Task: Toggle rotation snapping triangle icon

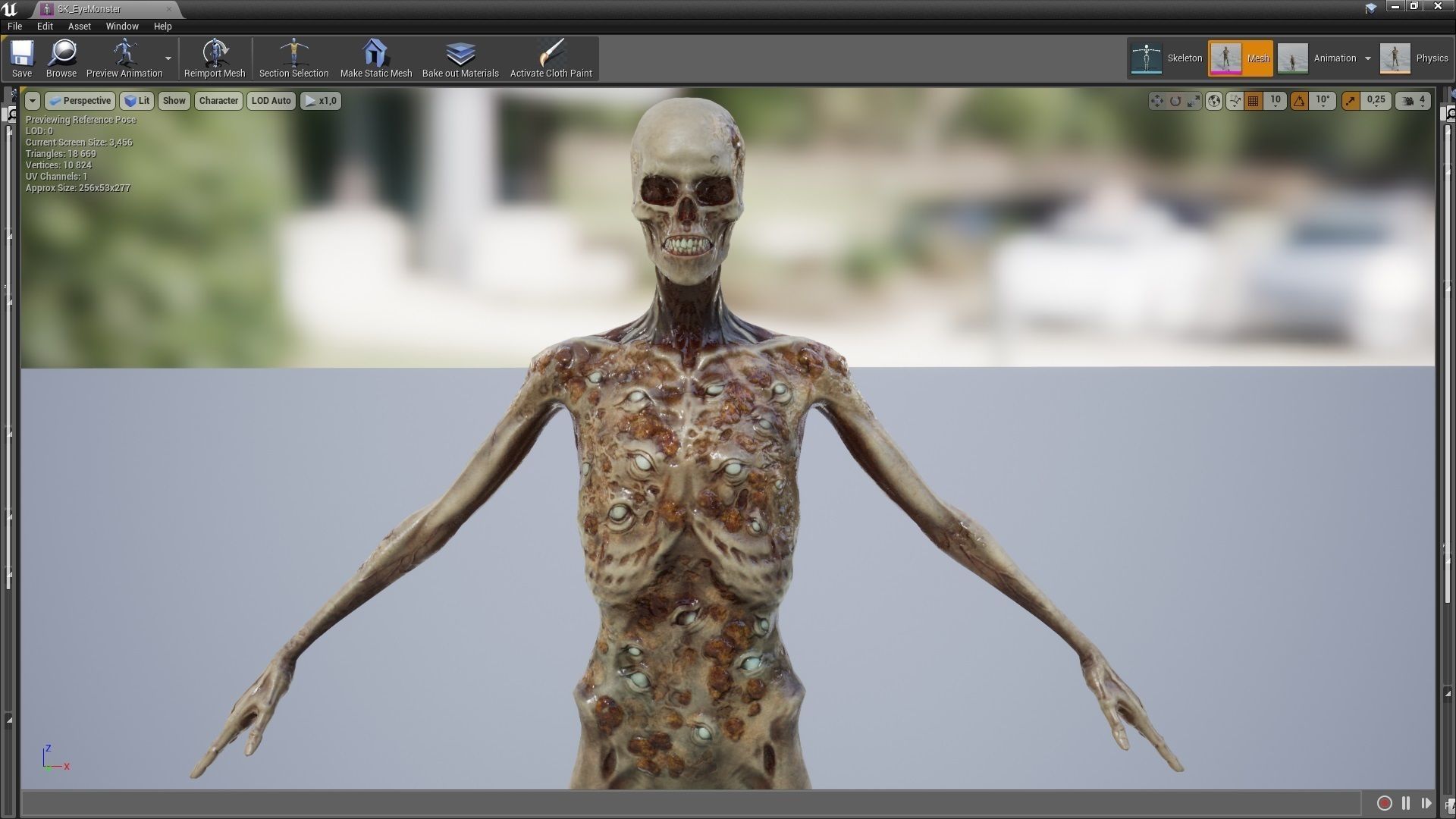Action: pos(1300,101)
